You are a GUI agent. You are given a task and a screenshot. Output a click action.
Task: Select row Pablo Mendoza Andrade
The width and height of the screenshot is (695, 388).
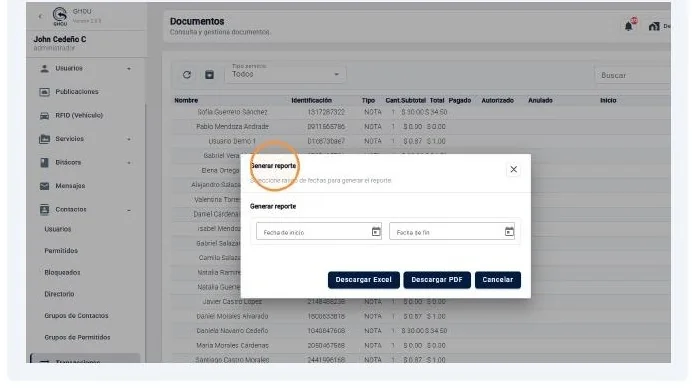pyautogui.click(x=421, y=127)
